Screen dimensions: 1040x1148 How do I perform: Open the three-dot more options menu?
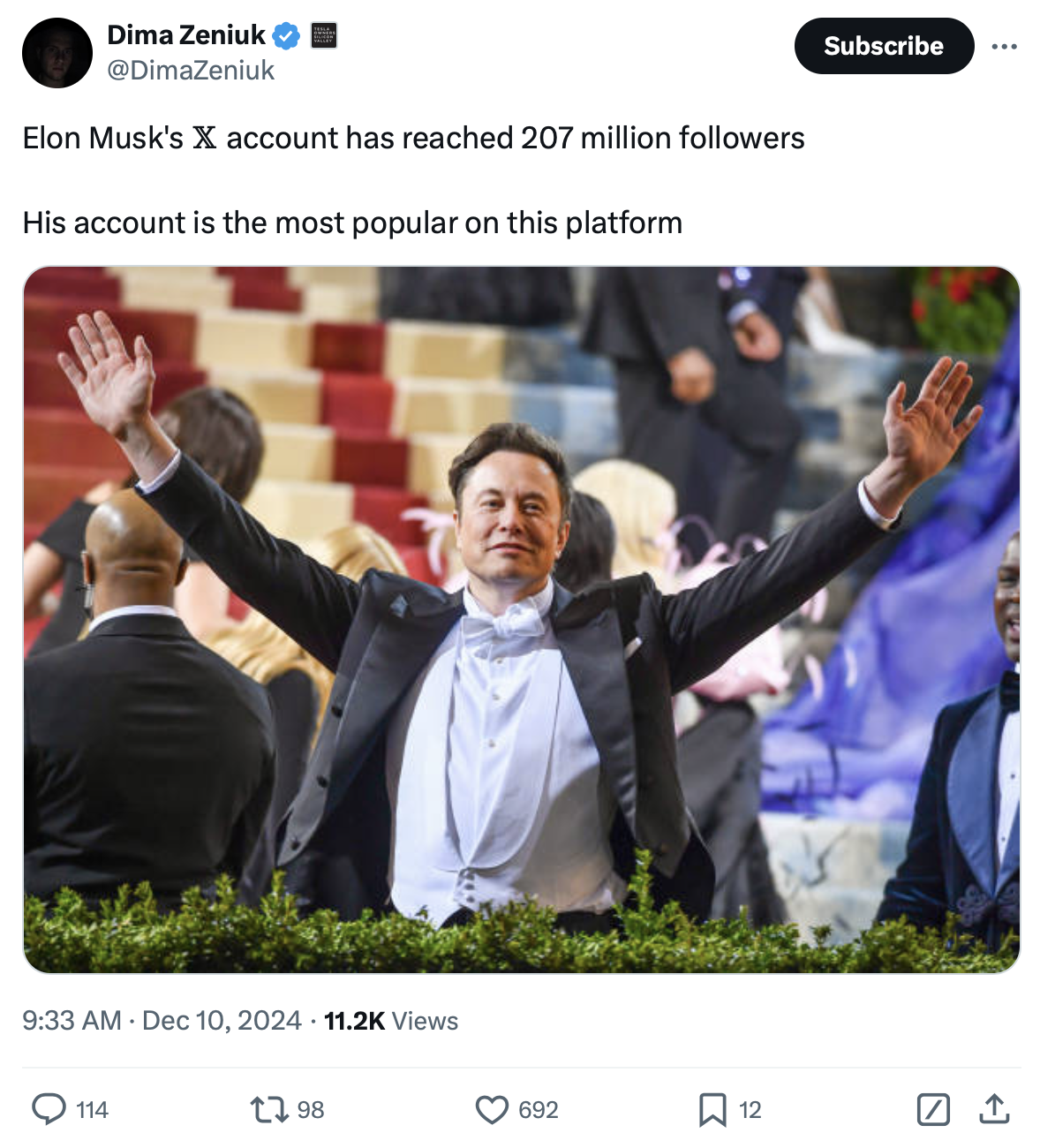coord(1004,46)
